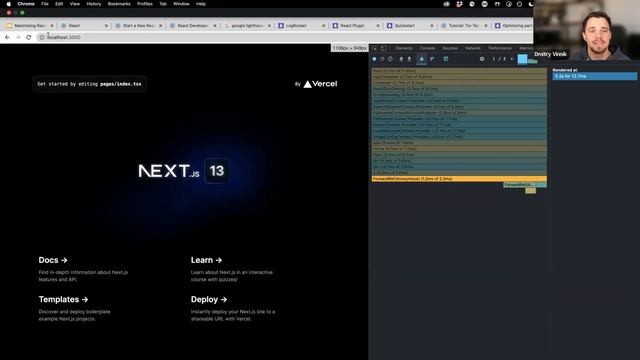Open the History menu

94,4
